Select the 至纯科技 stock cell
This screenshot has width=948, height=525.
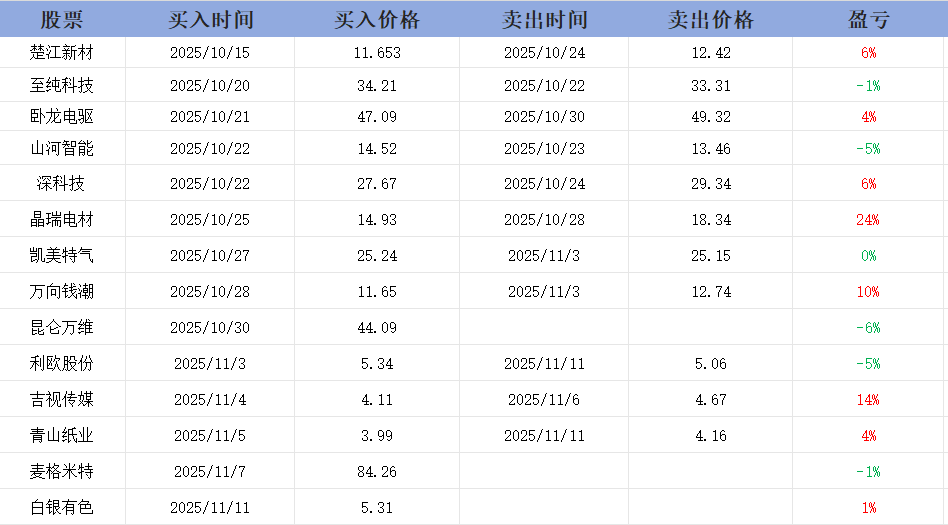(62, 85)
